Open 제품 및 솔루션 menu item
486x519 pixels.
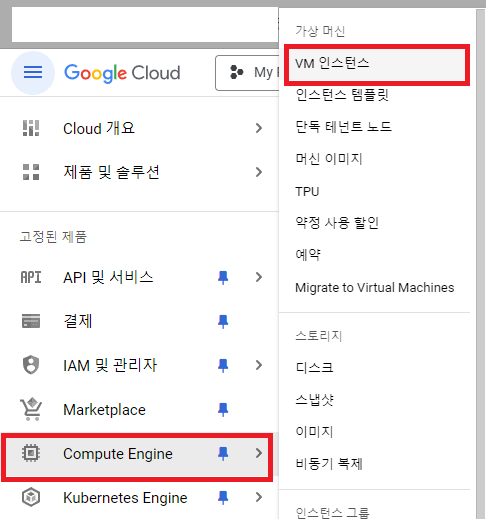(x=139, y=172)
